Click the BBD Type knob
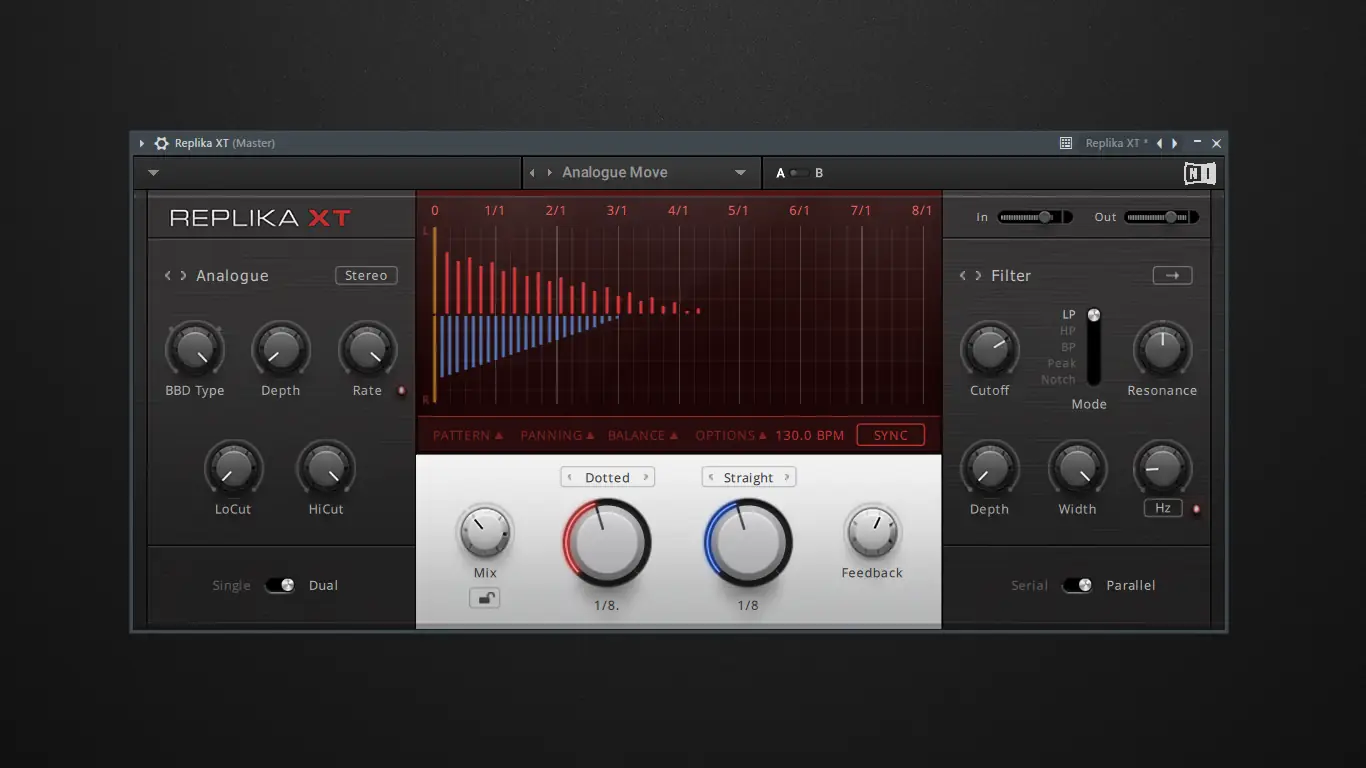The width and height of the screenshot is (1366, 768). coord(194,350)
